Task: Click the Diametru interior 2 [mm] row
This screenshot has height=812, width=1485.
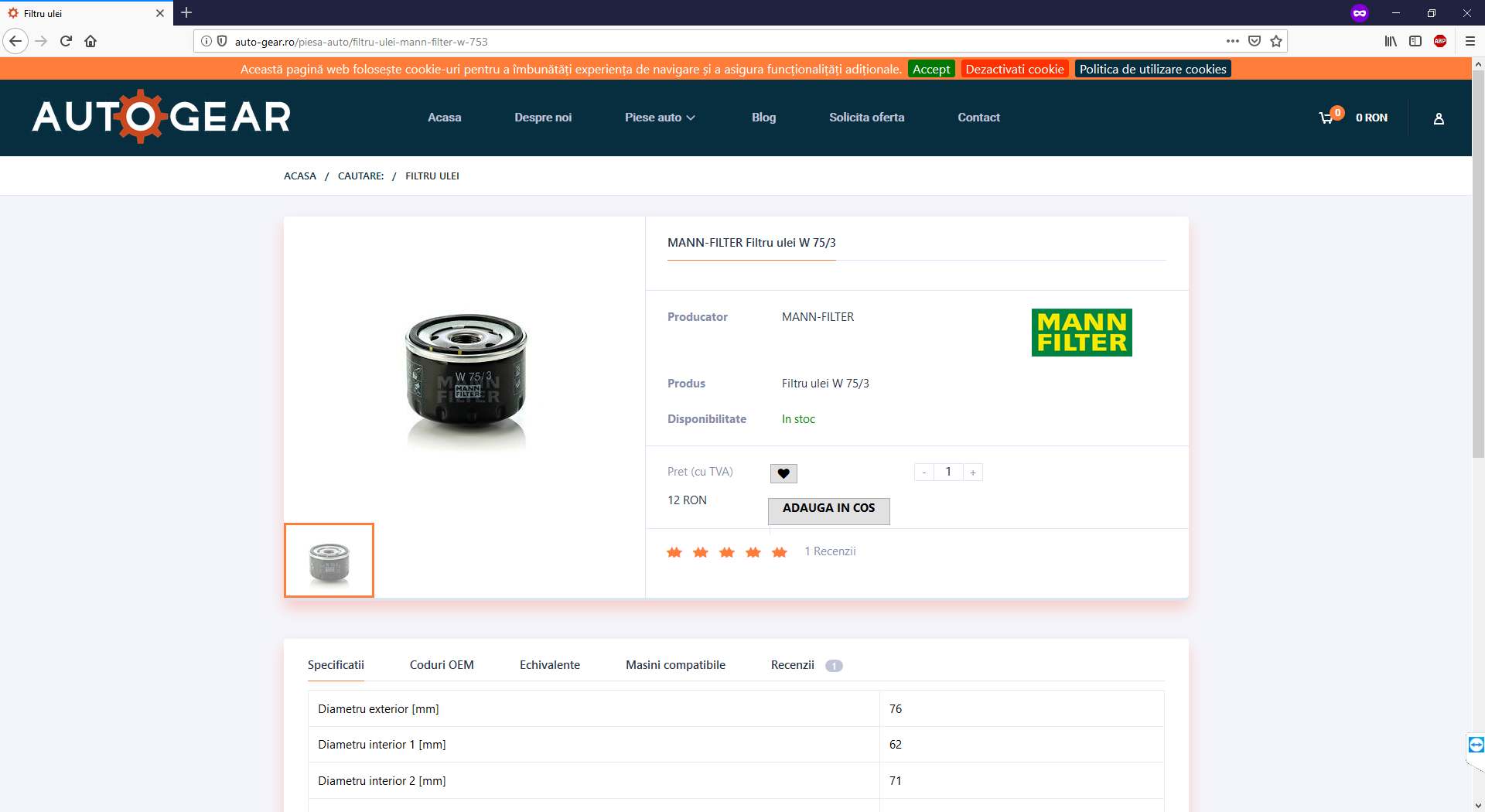Action: 736,780
